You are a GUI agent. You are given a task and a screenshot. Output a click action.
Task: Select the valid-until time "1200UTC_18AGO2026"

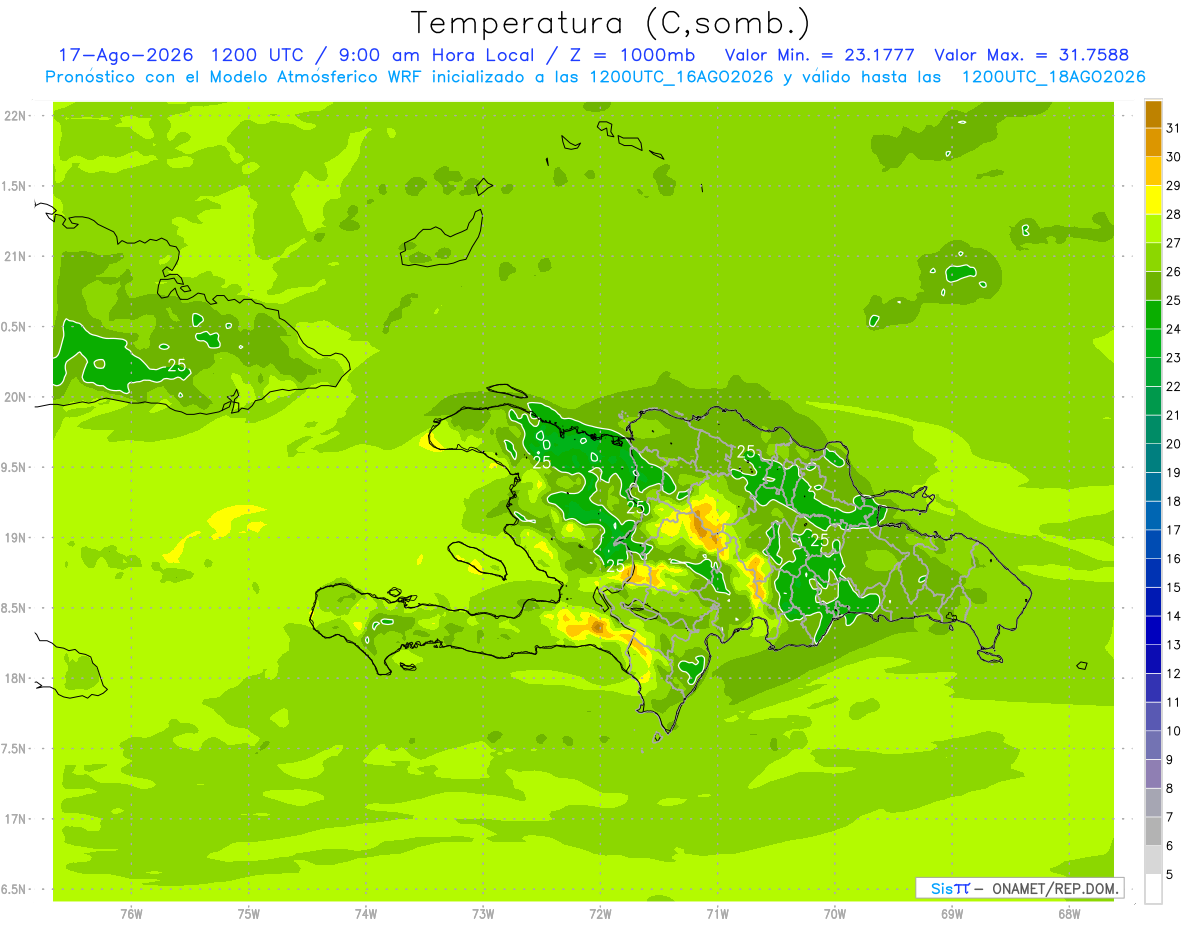pyautogui.click(x=1053, y=77)
